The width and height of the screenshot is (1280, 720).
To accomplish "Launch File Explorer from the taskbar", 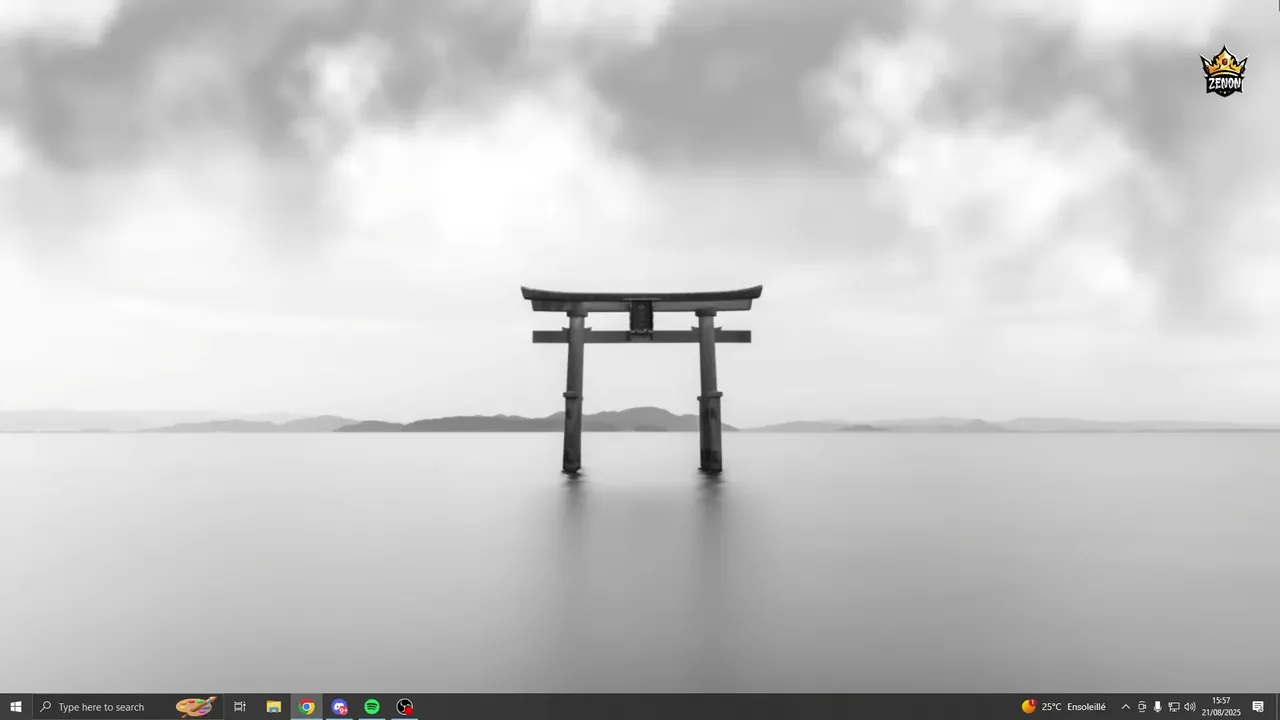I will (x=273, y=707).
